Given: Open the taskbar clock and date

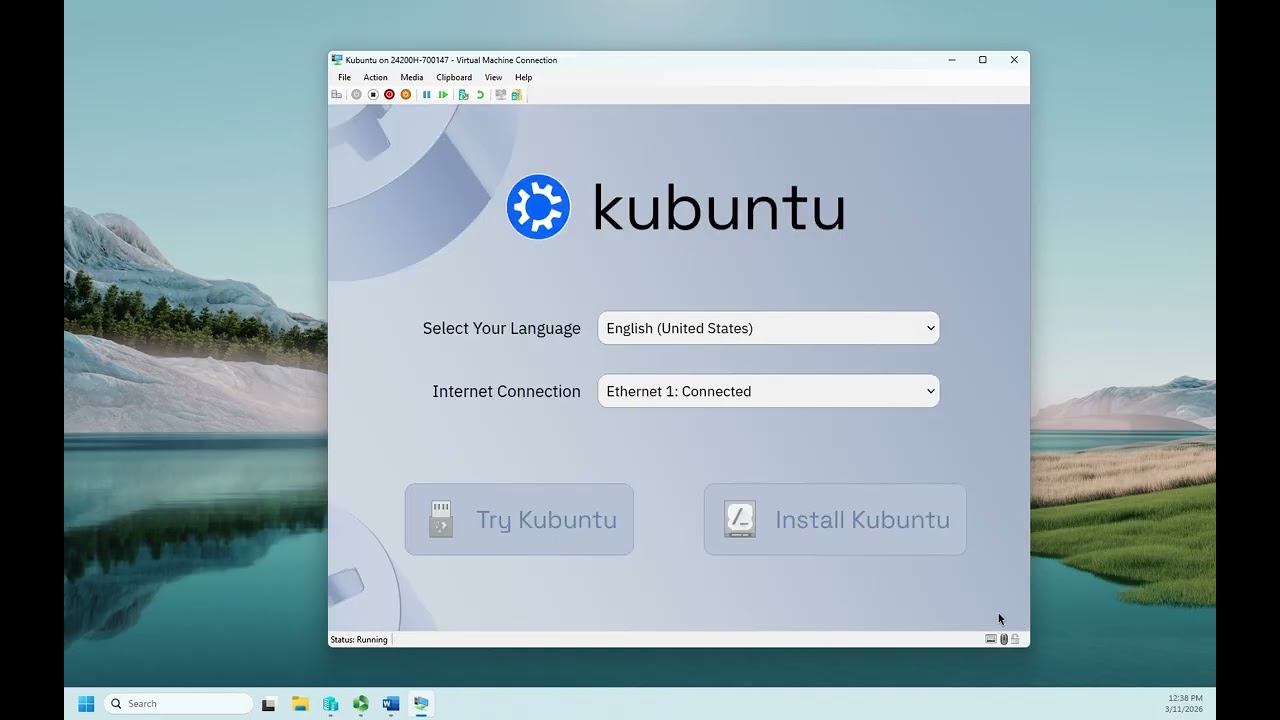Looking at the screenshot, I should tap(1185, 704).
